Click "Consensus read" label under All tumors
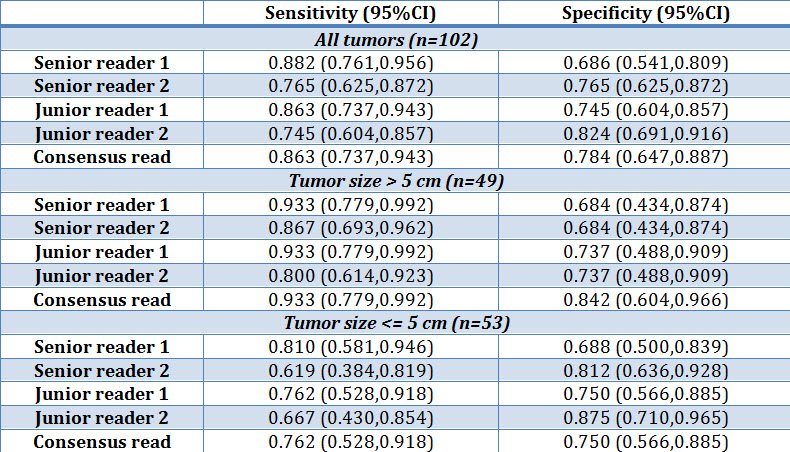This screenshot has height=452, width=790. pos(102,156)
